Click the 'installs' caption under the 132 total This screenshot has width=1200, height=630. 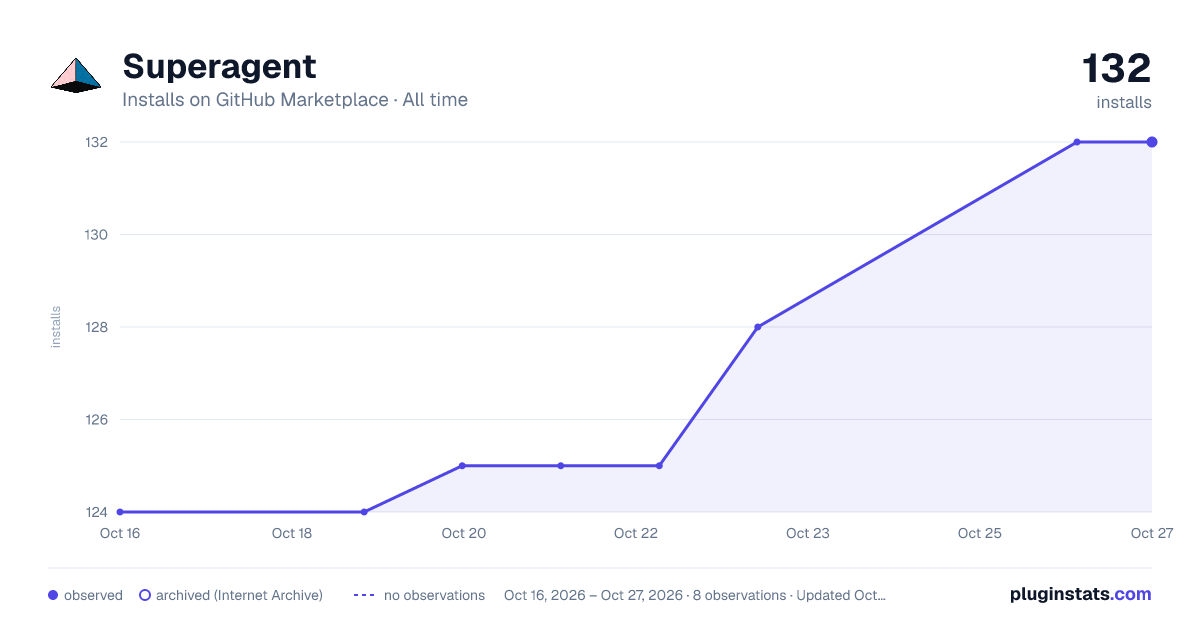pyautogui.click(x=1124, y=103)
